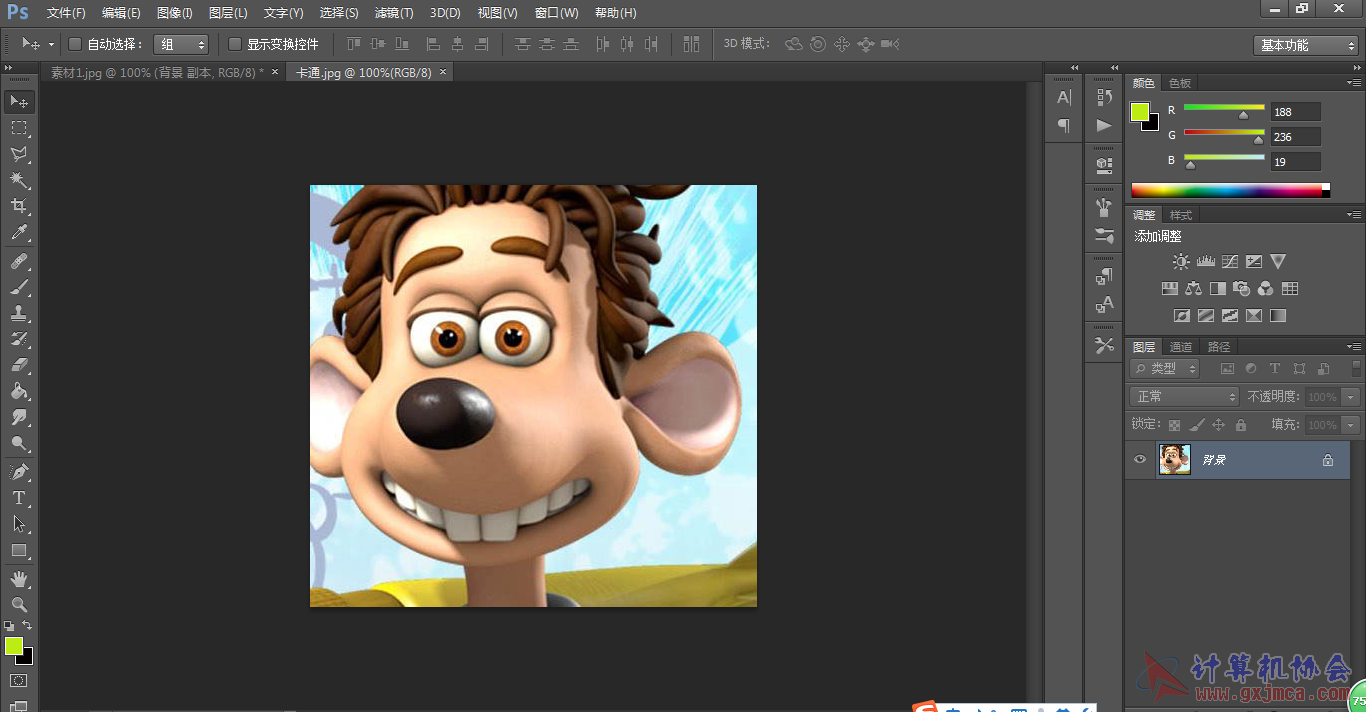This screenshot has width=1366, height=712.
Task: Switch to the 样式 tab
Action: [x=1181, y=215]
